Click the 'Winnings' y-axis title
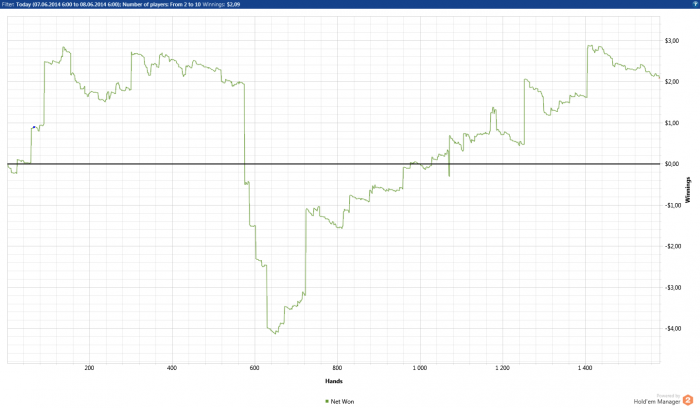Viewport: 700px width, 408px height. [688, 190]
